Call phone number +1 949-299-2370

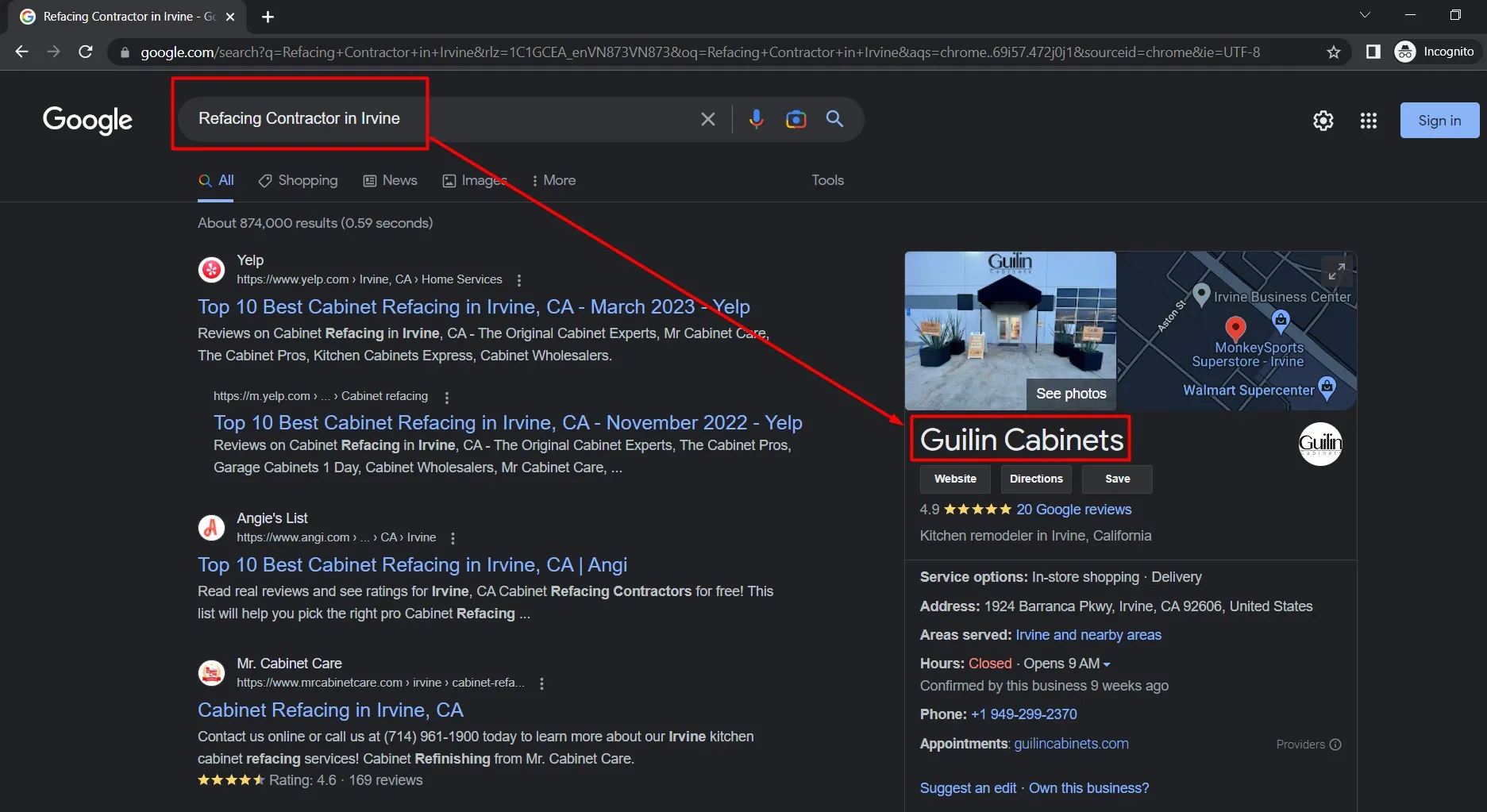(x=1023, y=714)
